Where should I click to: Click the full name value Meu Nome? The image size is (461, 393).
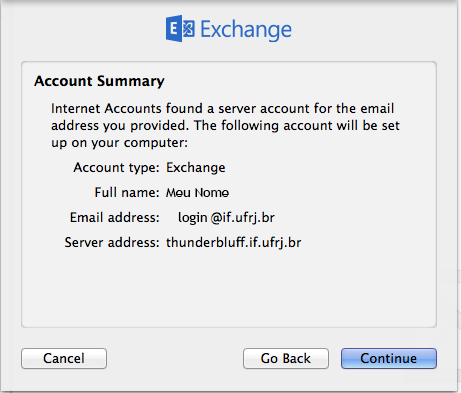(x=197, y=193)
